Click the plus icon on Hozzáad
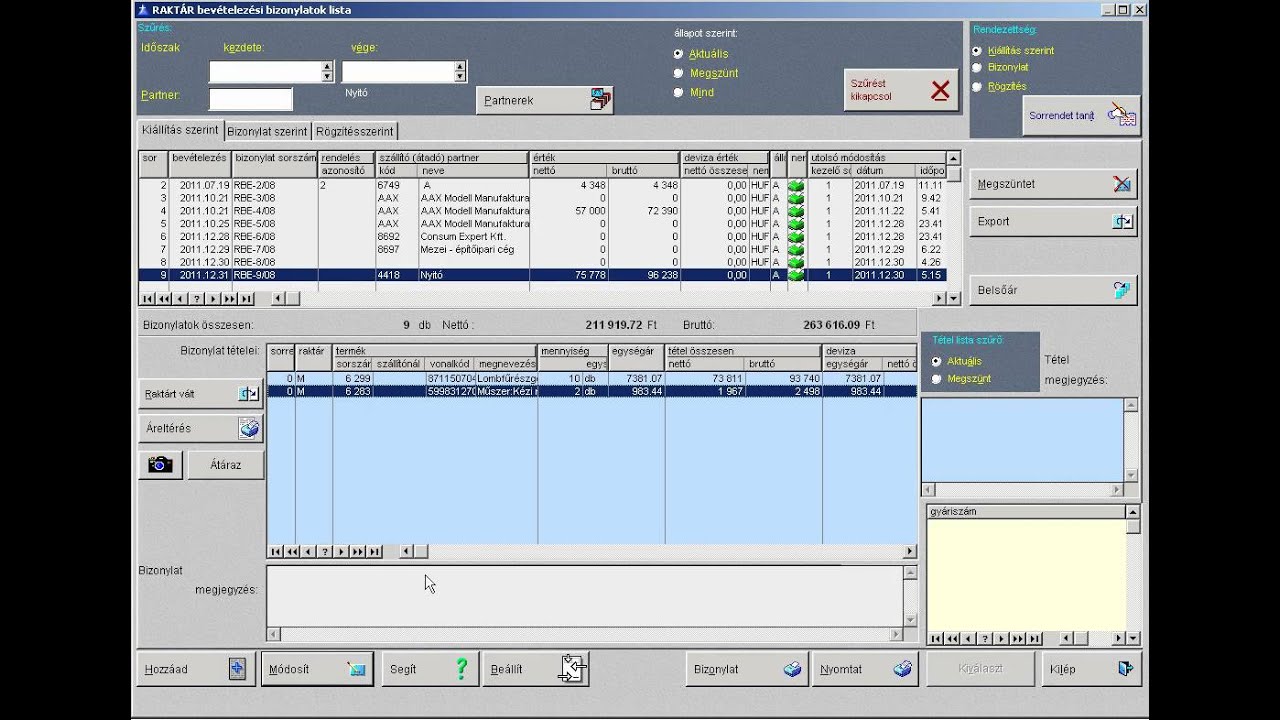1280x720 pixels. click(237, 670)
